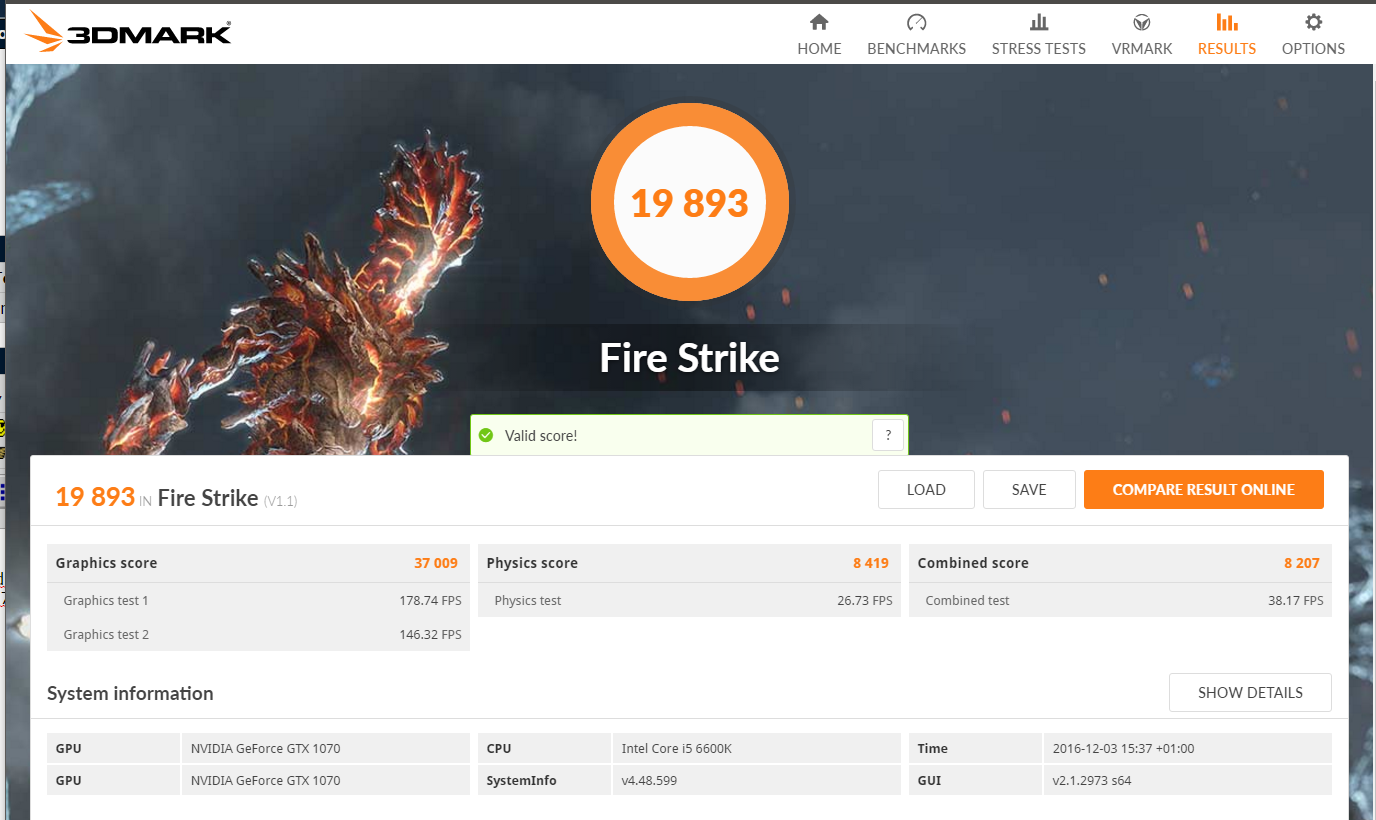Click the 3DMark logo
The width and height of the screenshot is (1376, 820).
(128, 32)
